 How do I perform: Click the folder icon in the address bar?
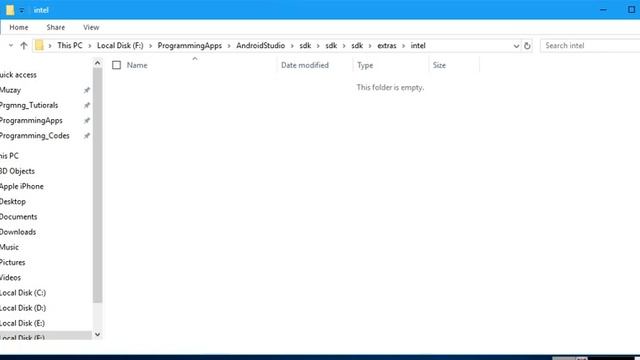(x=39, y=45)
